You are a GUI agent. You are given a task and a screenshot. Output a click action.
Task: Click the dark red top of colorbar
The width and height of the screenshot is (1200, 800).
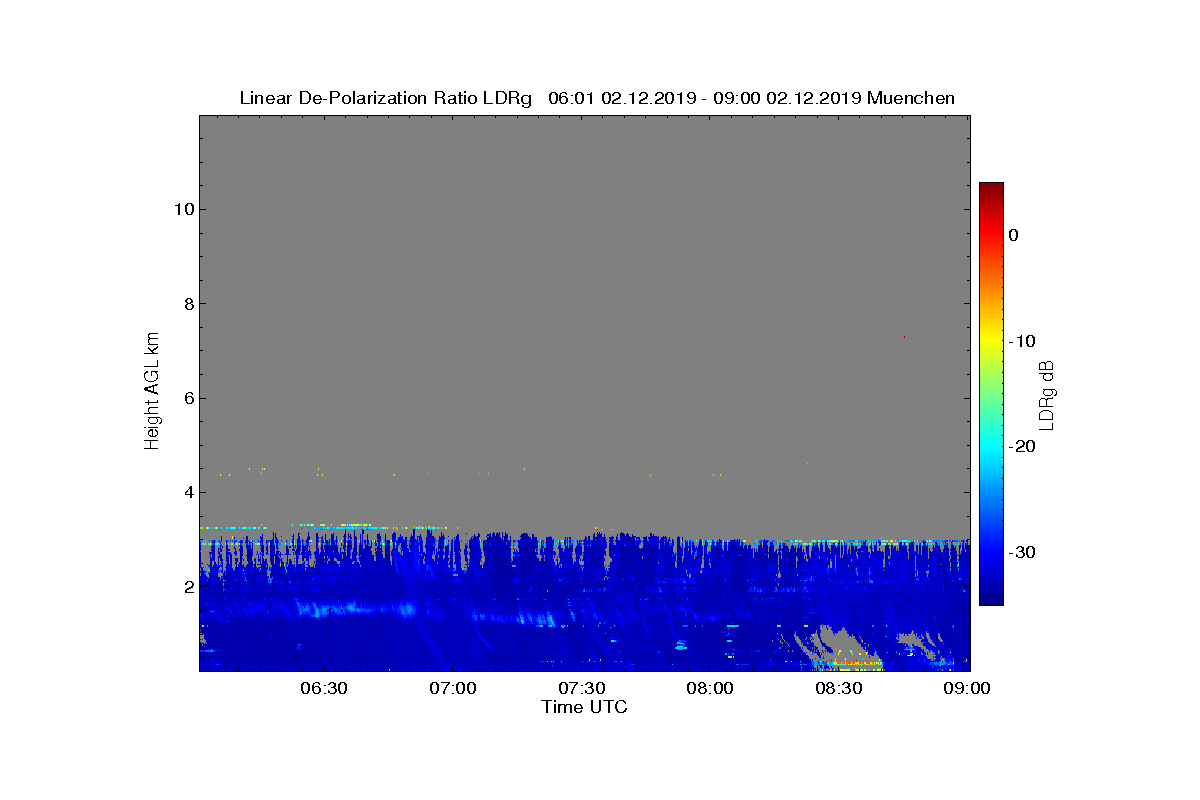pos(991,190)
